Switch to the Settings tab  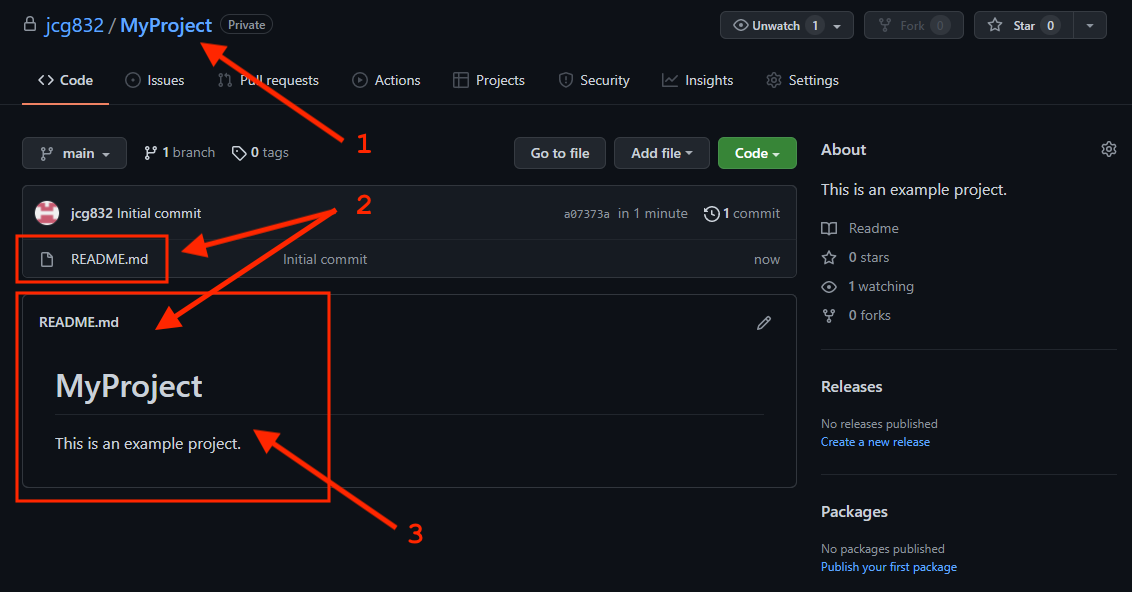pos(802,80)
